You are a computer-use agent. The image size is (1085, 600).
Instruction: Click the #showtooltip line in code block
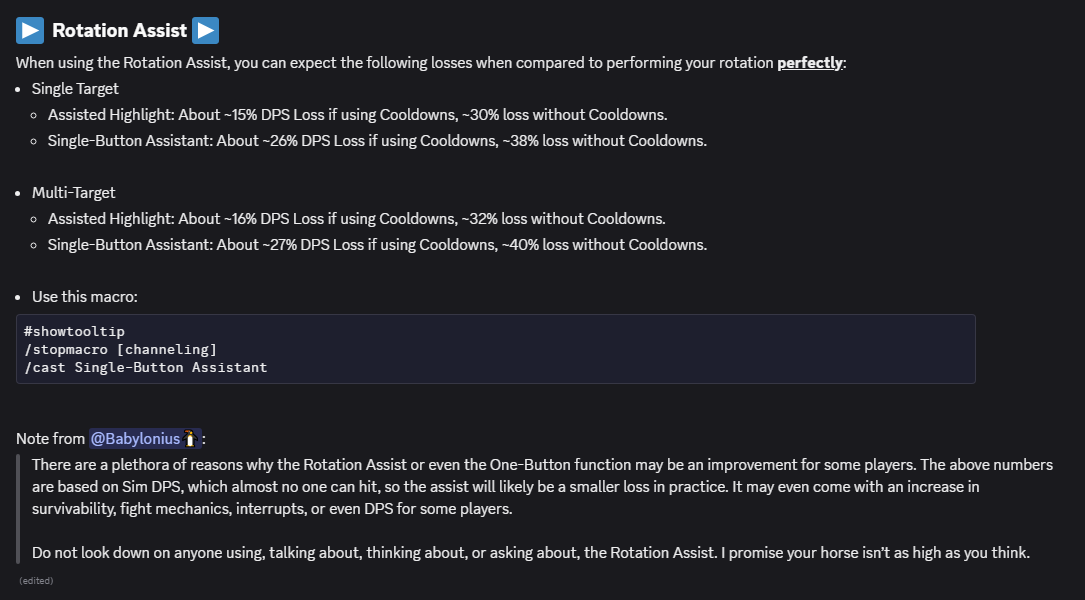coord(74,331)
